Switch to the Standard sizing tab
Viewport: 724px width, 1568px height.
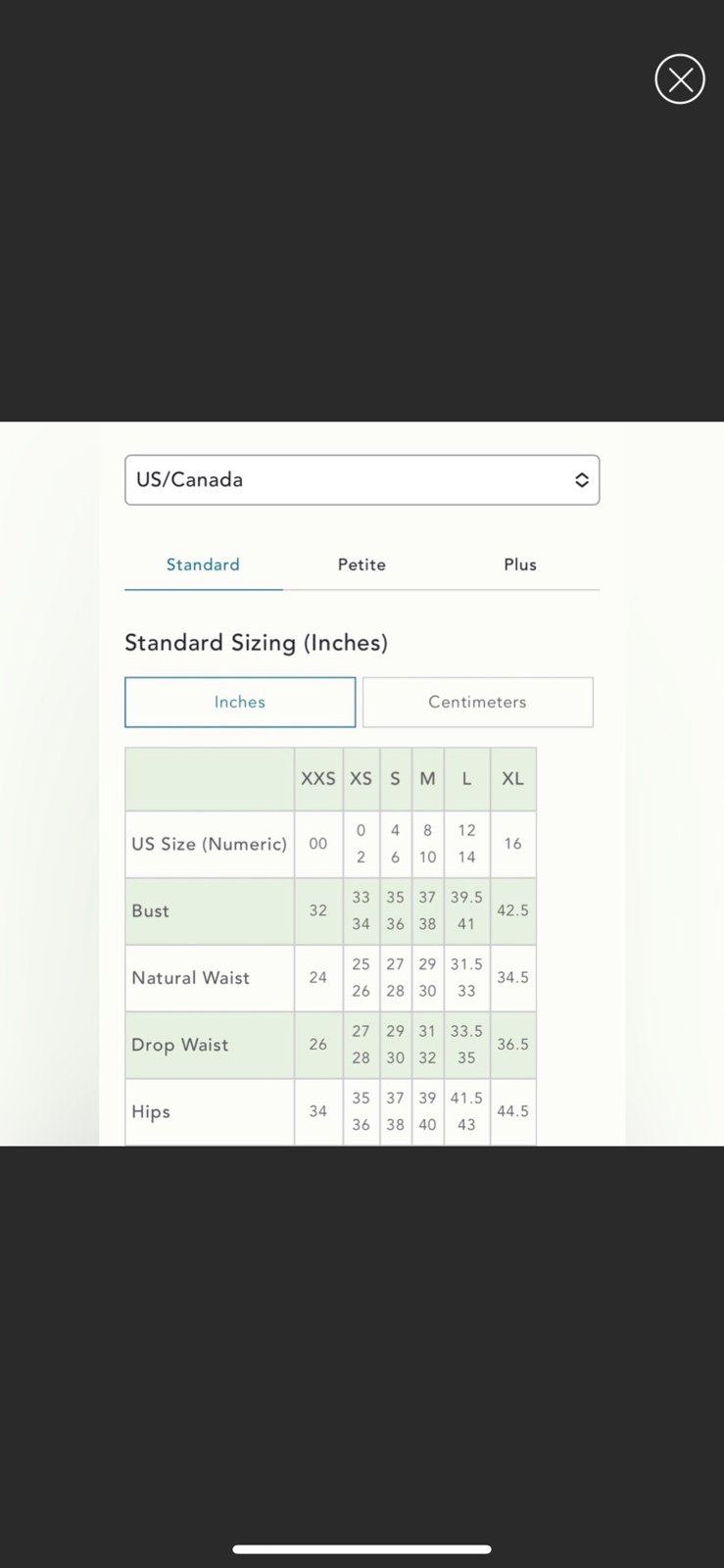click(x=203, y=565)
